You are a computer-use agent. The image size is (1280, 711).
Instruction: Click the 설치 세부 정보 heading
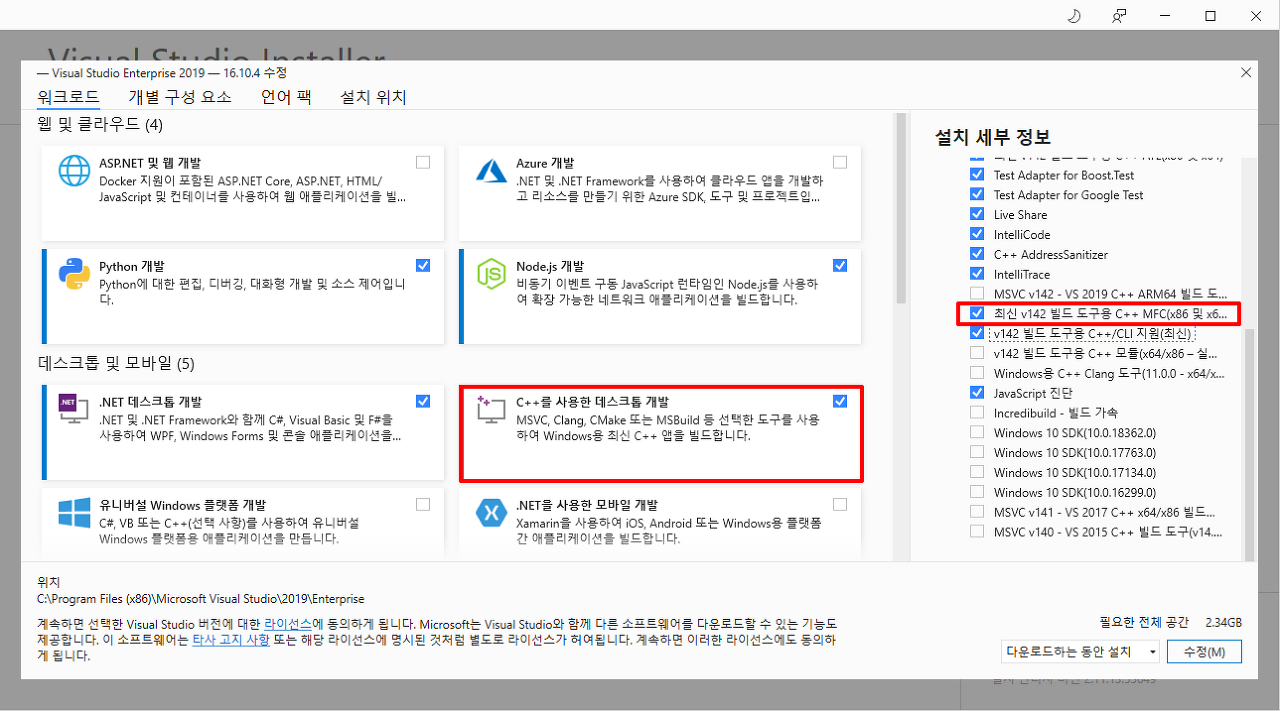point(992,137)
